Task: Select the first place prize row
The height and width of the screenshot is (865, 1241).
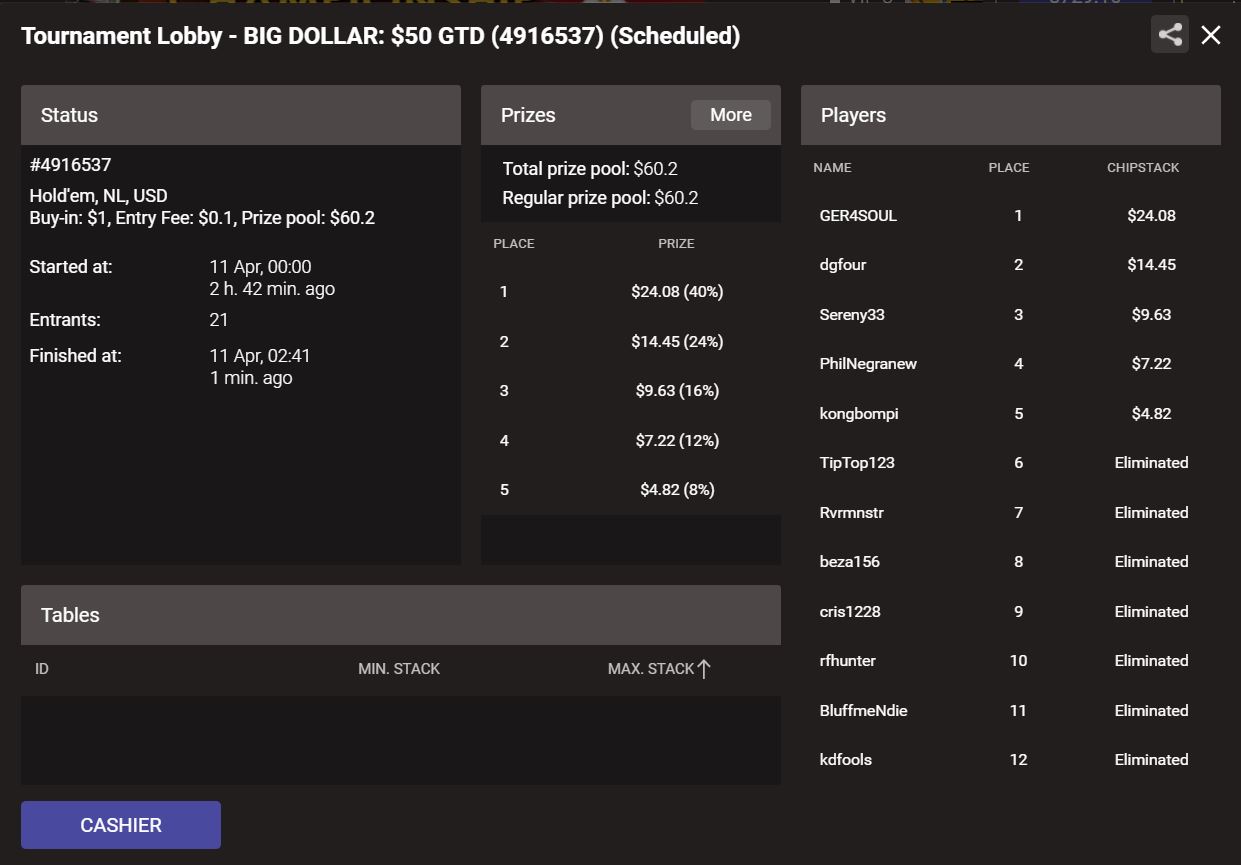Action: click(631, 292)
